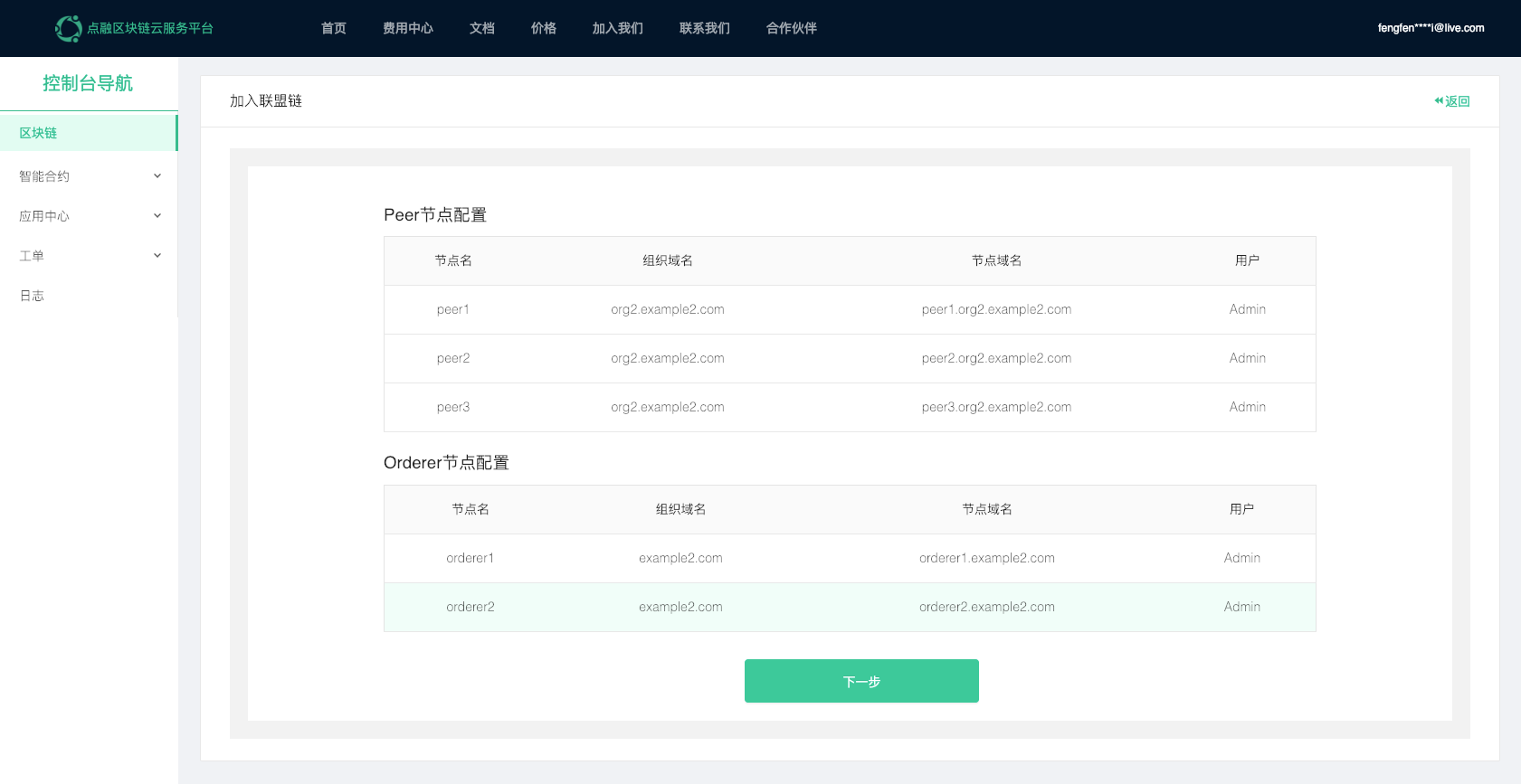This screenshot has width=1521, height=784.
Task: Click the peer3 node name cell
Action: tap(453, 407)
